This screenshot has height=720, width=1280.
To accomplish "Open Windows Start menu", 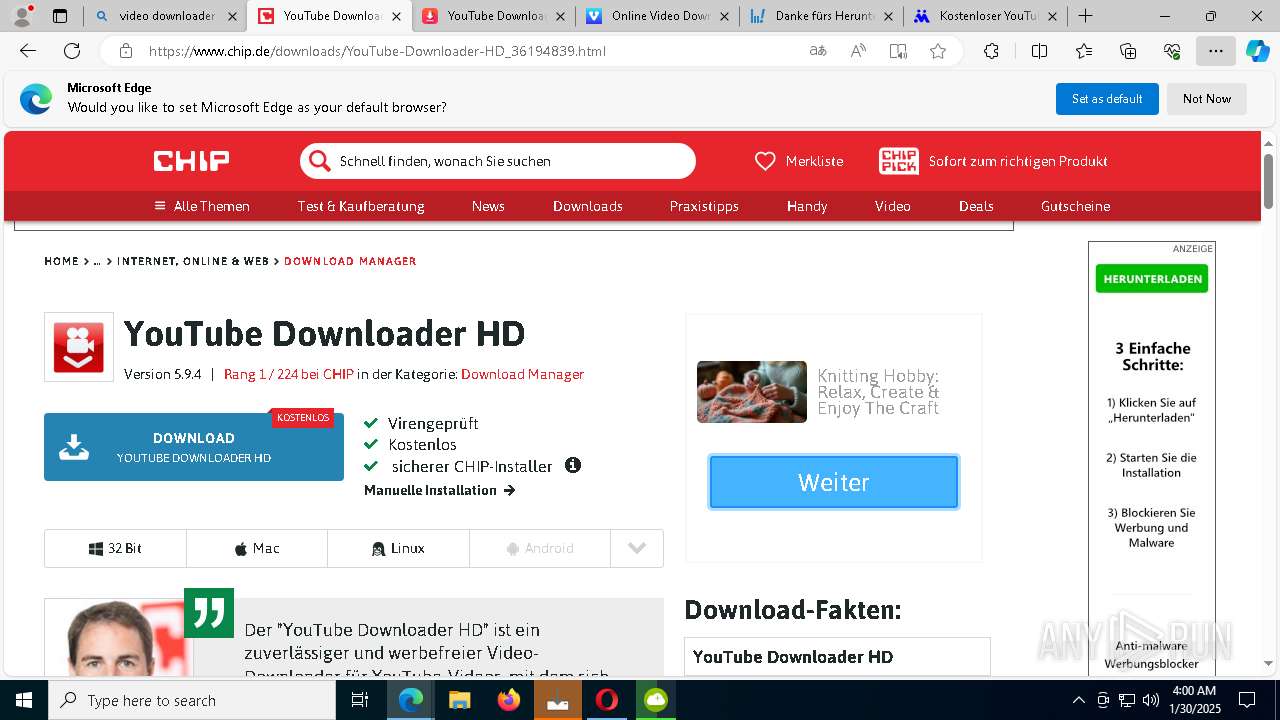I will (x=24, y=700).
